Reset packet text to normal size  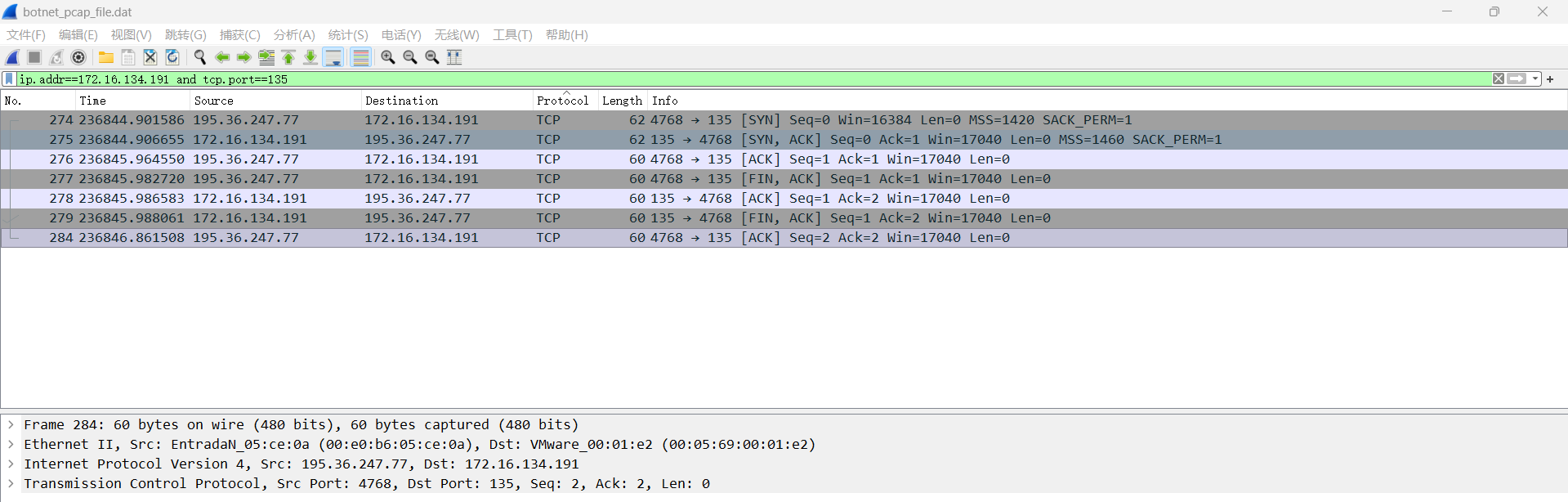[x=432, y=57]
